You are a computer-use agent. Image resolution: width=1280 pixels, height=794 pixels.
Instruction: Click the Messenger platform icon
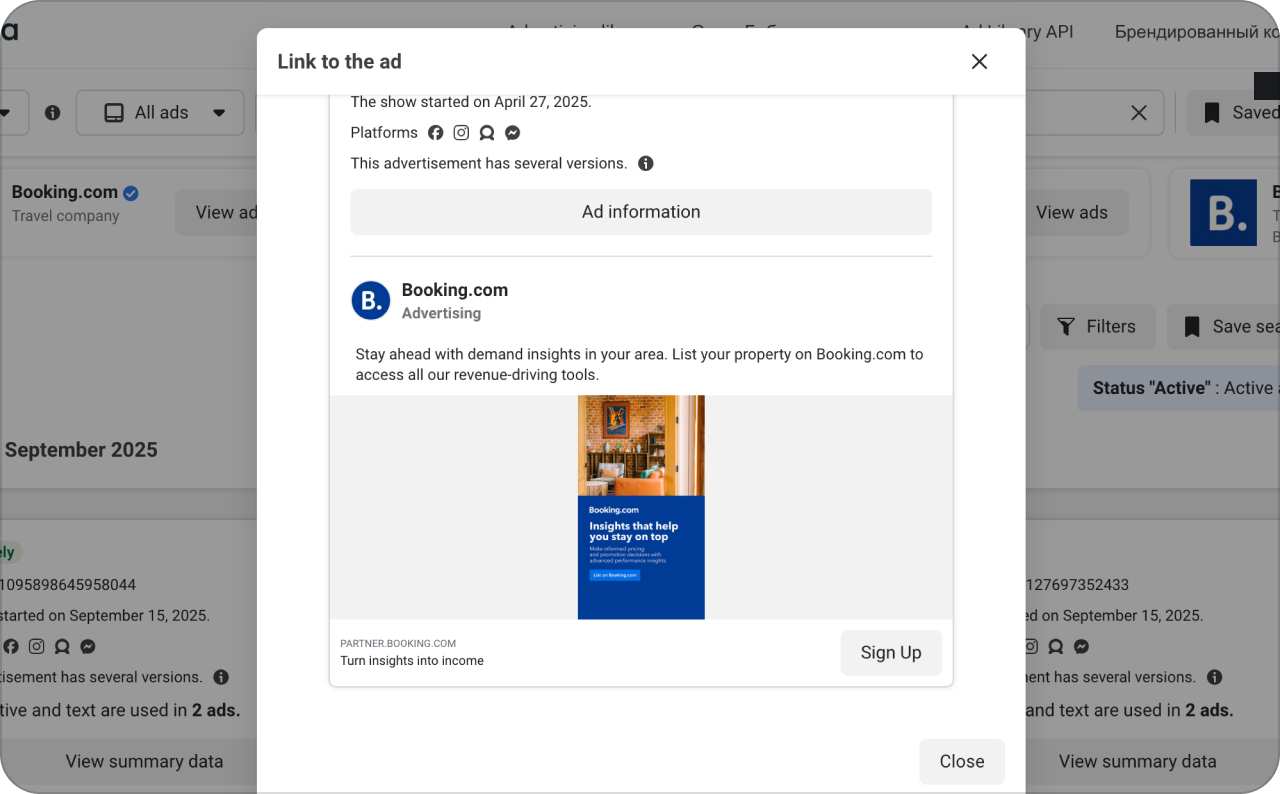click(512, 132)
